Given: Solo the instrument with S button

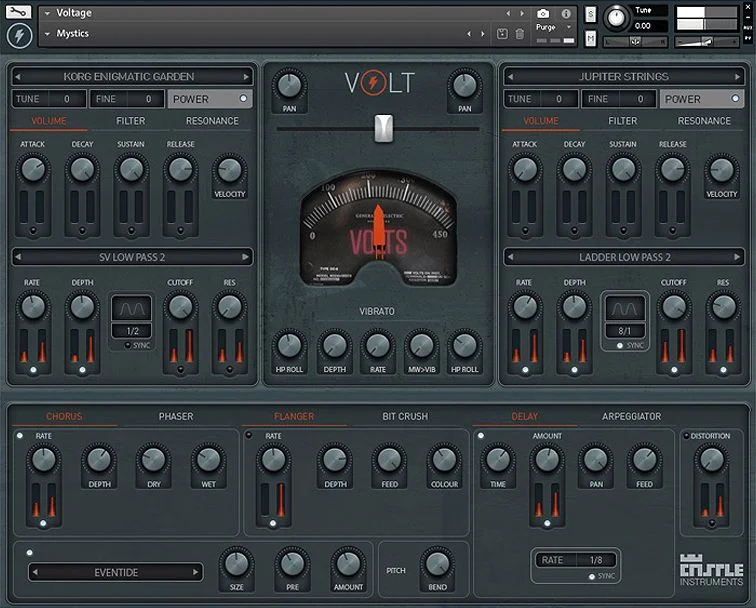Looking at the screenshot, I should (x=591, y=14).
